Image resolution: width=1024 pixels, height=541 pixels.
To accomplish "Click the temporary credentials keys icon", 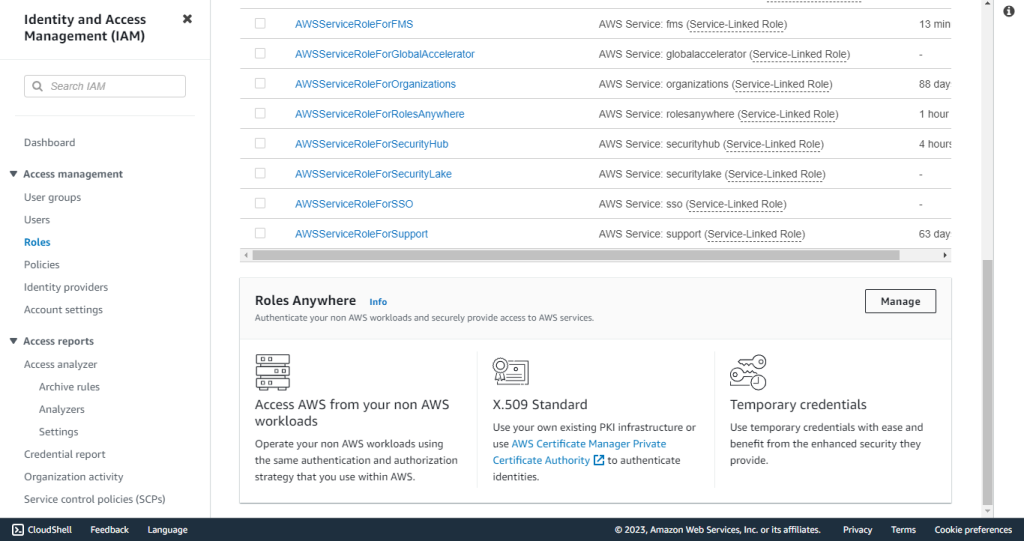I will pos(748,372).
